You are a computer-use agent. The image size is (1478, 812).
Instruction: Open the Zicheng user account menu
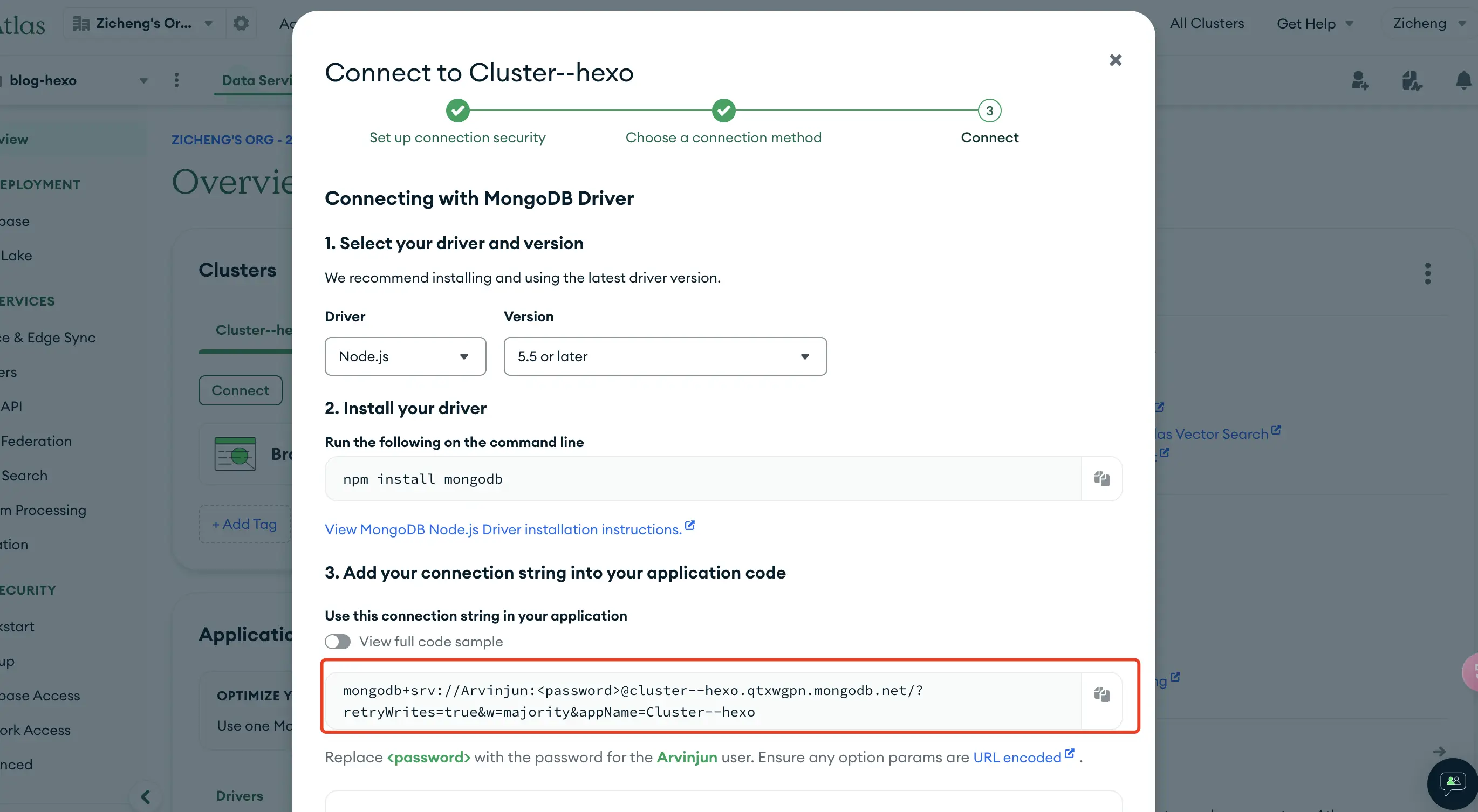coord(1429,24)
